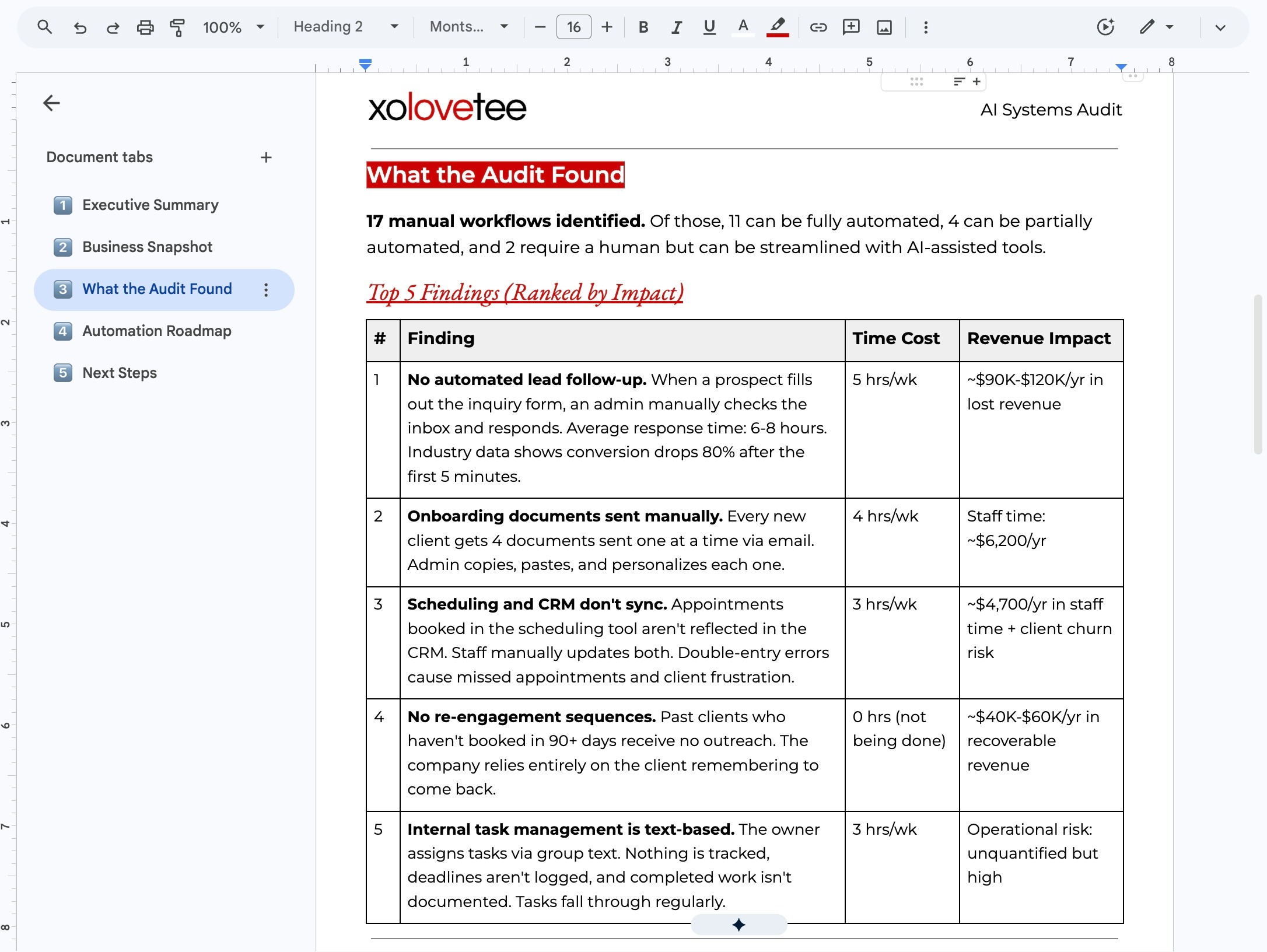The height and width of the screenshot is (952, 1267).
Task: Collapse the toolbar with the chevron
Action: 1220,27
